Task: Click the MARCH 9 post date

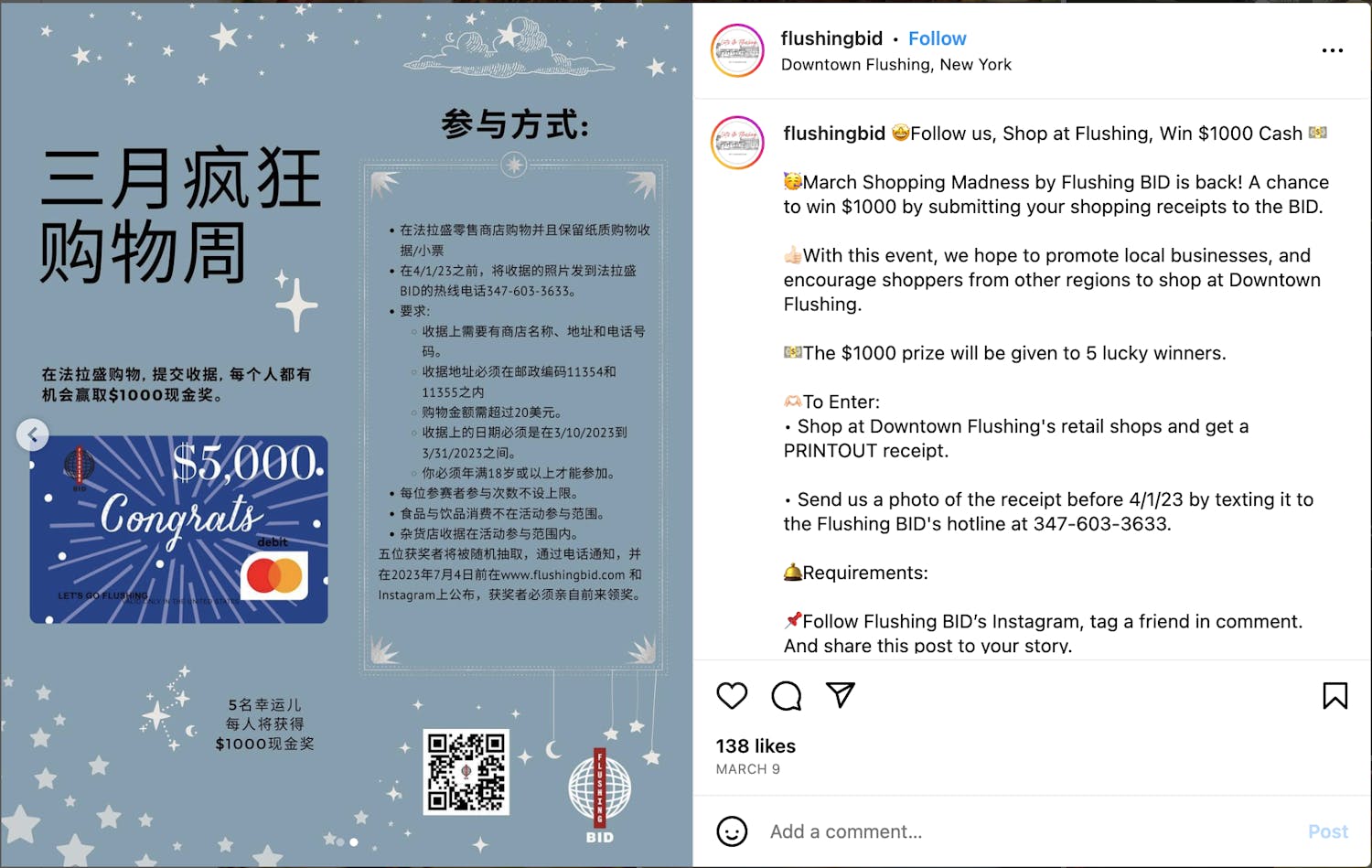Action: 748,769
